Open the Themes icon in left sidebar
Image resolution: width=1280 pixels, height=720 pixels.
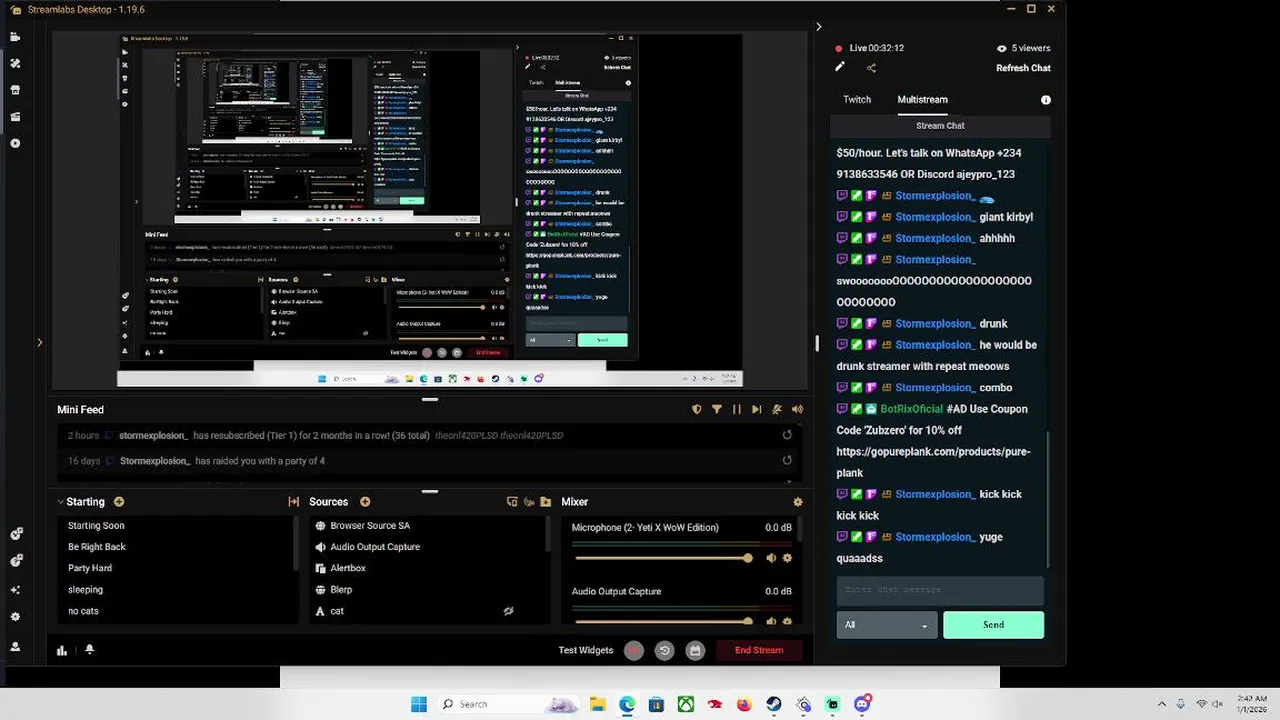point(15,63)
